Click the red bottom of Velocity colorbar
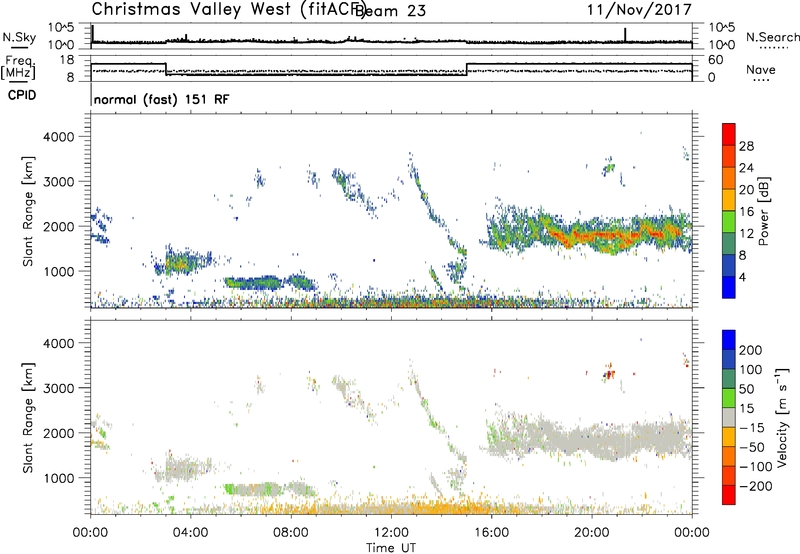Image resolution: width=800 pixels, height=554 pixels. coord(729,495)
